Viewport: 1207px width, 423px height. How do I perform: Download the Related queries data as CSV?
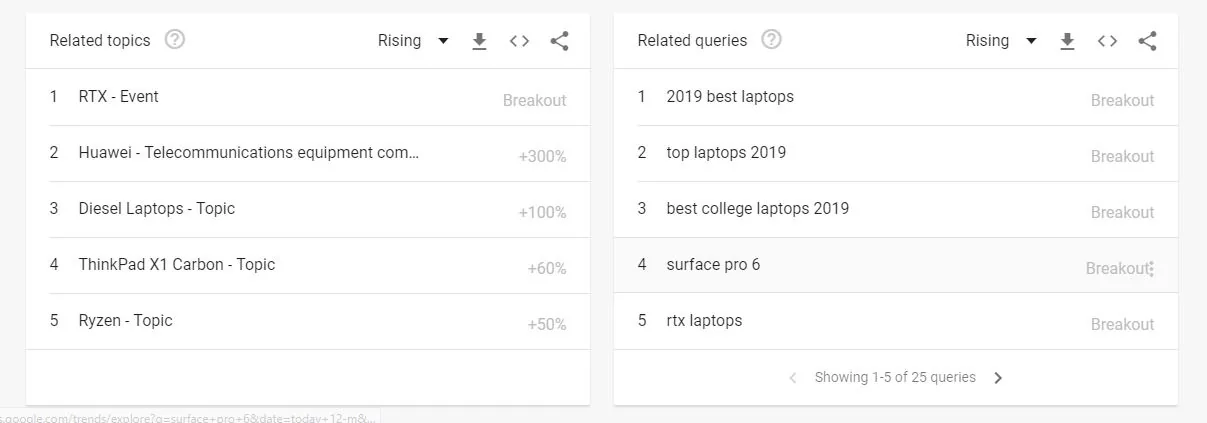[x=1067, y=41]
